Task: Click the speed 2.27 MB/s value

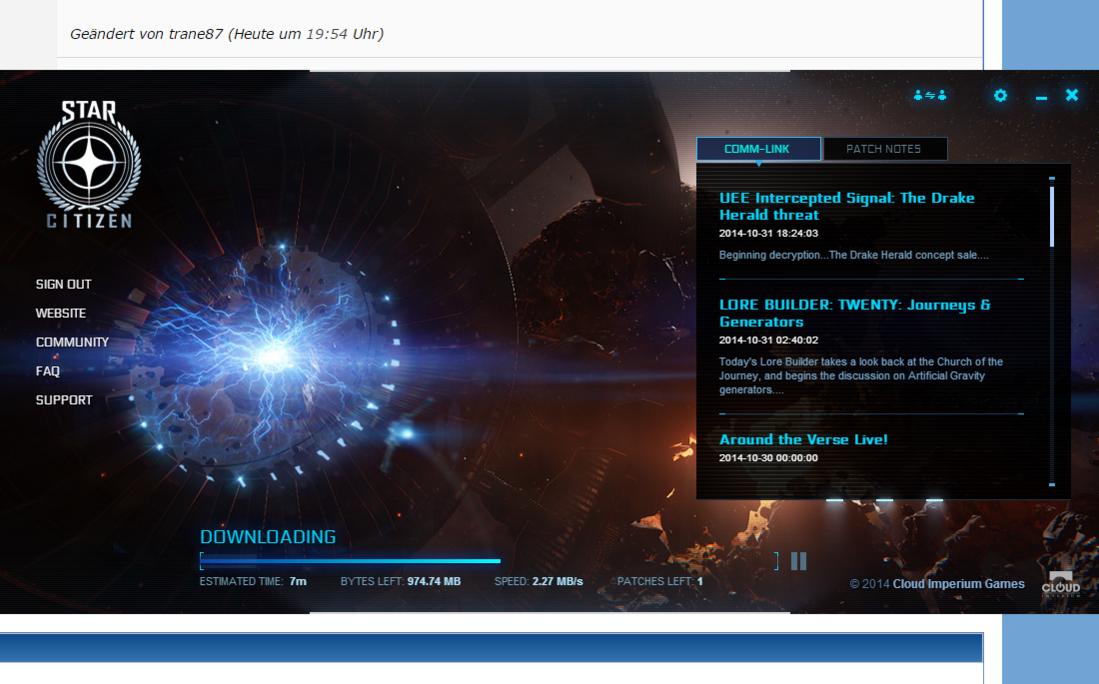Action: (x=557, y=581)
